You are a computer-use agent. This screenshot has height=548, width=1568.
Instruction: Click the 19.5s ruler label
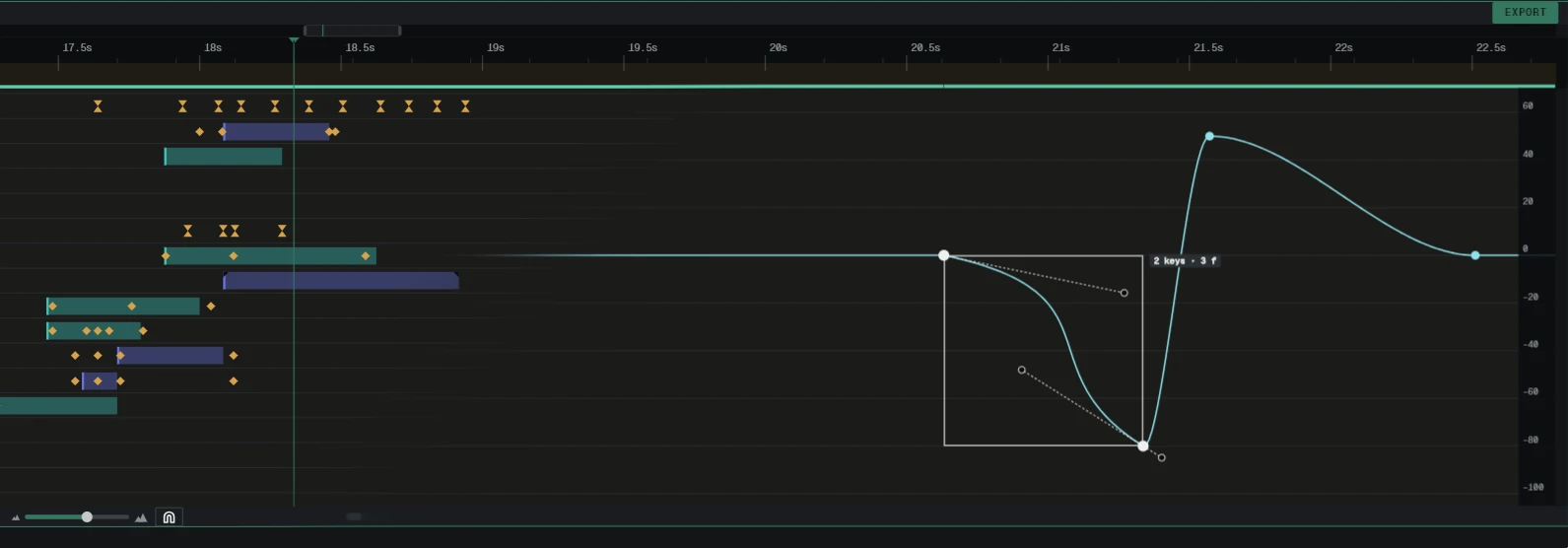643,47
